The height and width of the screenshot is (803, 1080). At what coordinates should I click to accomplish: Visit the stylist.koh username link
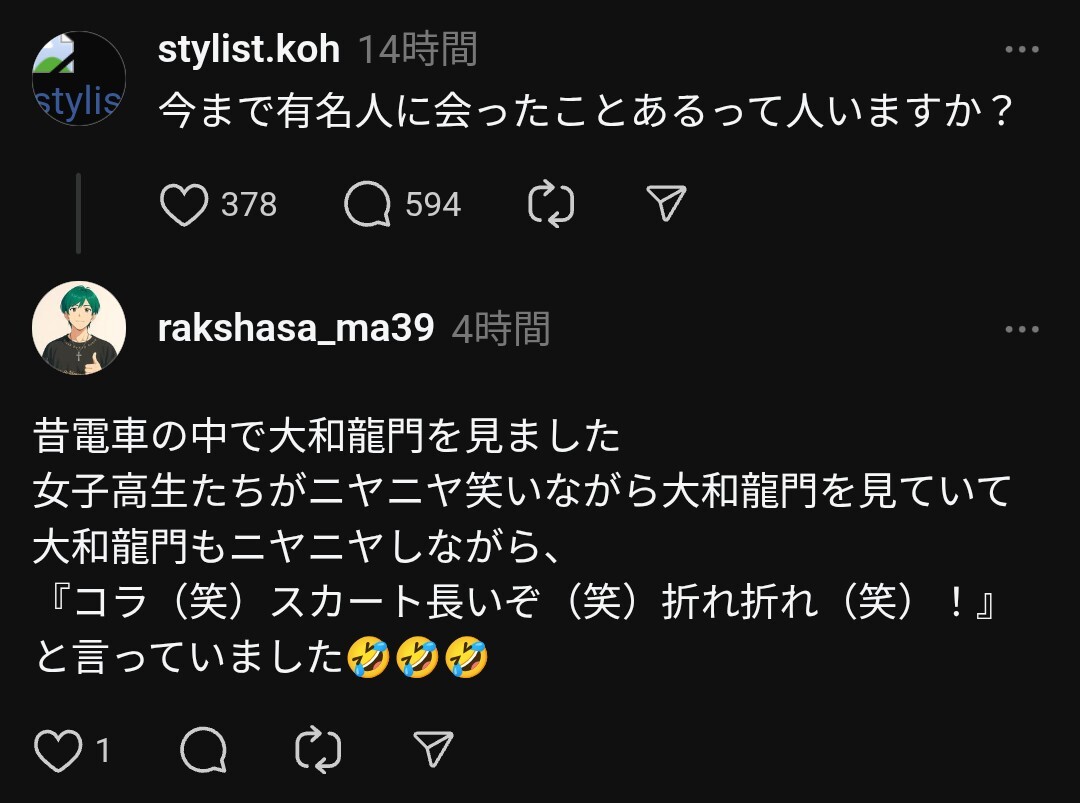click(x=249, y=49)
